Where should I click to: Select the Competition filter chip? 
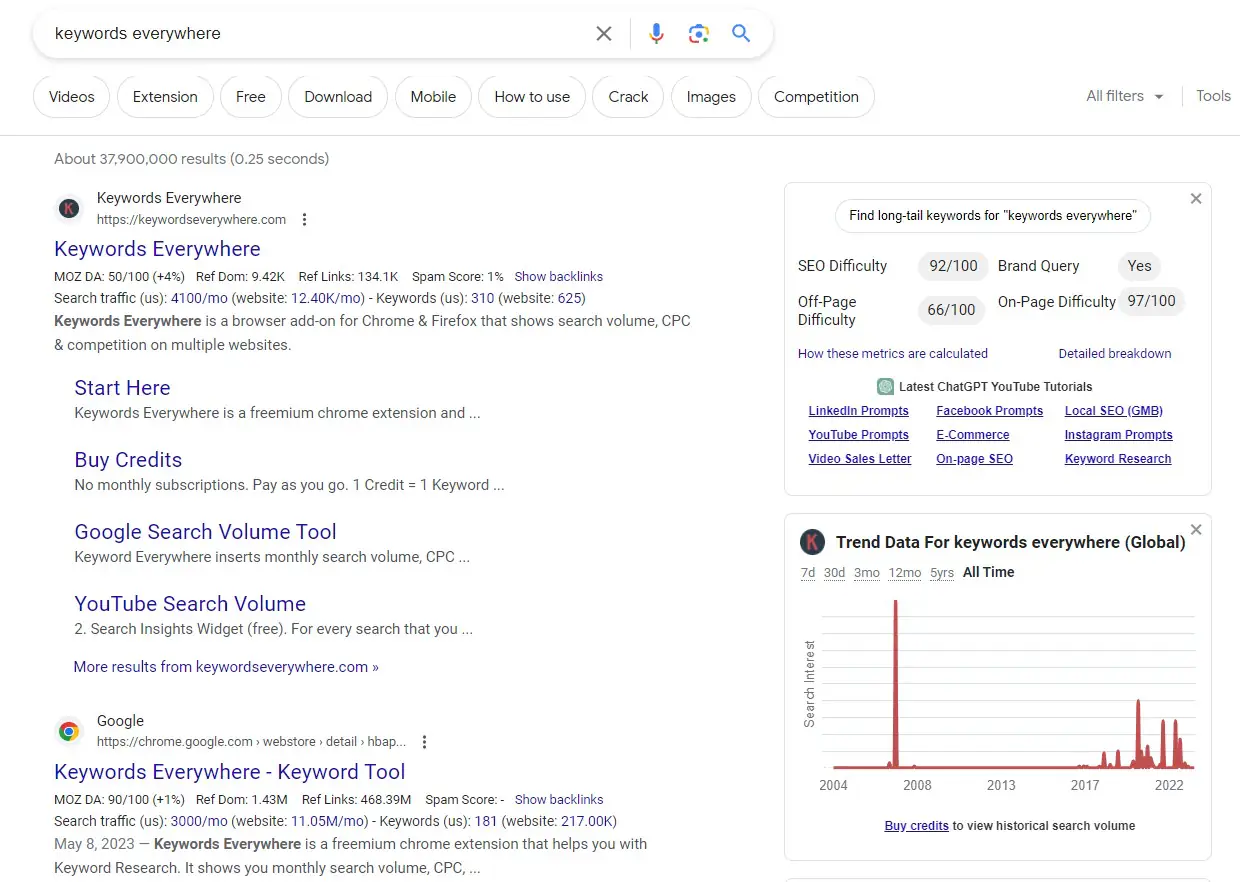(x=816, y=97)
